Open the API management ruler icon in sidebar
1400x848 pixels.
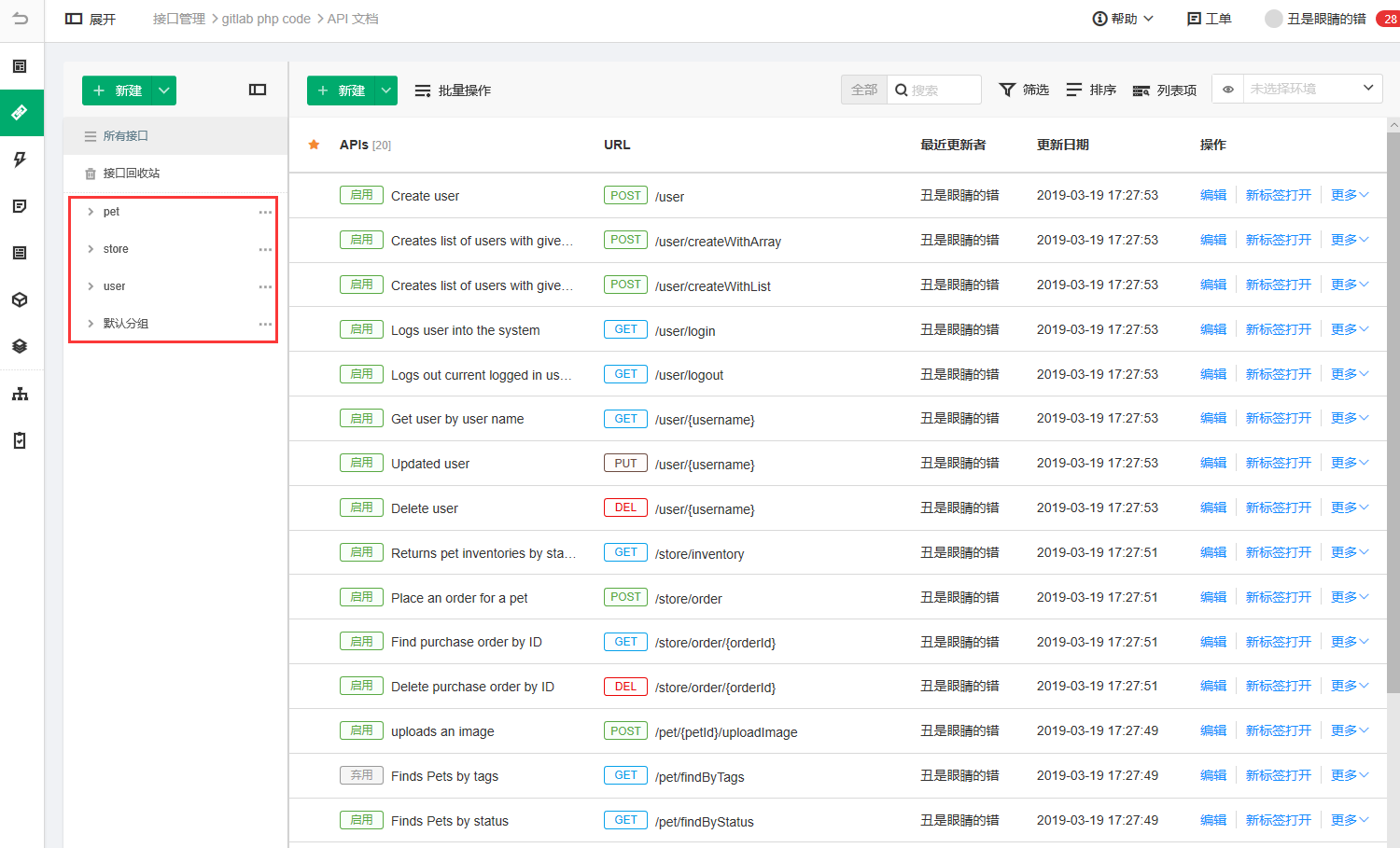[20, 113]
